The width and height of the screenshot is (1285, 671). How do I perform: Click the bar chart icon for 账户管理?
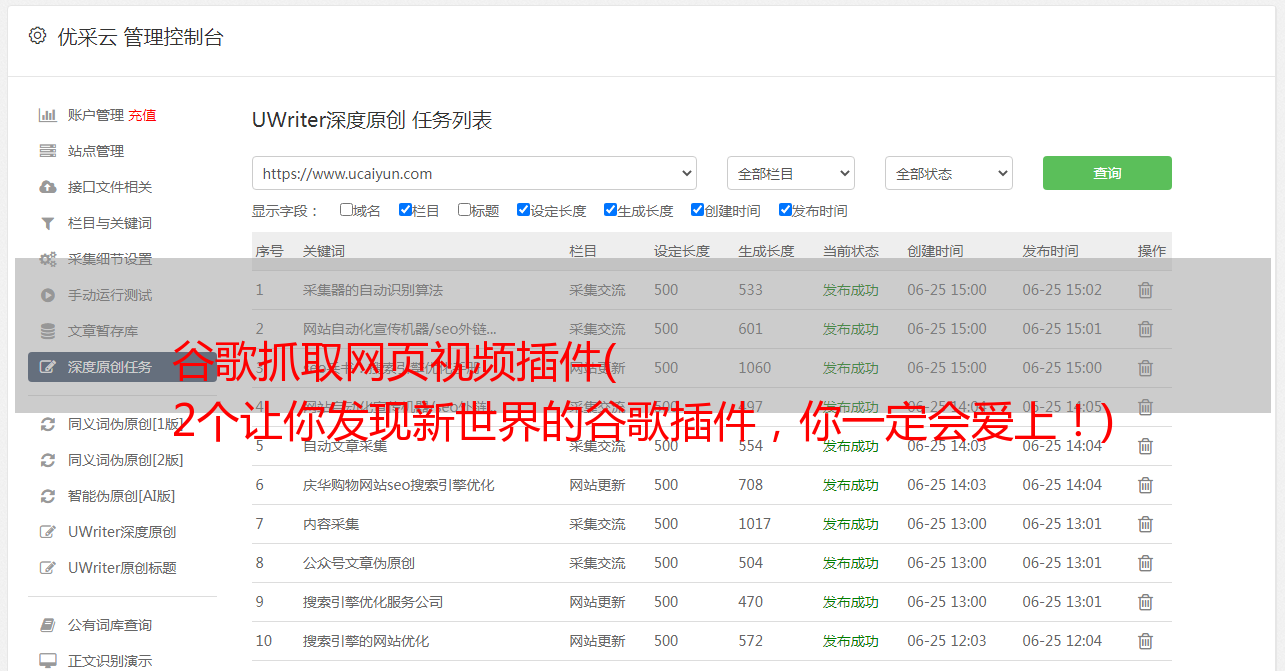click(x=47, y=115)
